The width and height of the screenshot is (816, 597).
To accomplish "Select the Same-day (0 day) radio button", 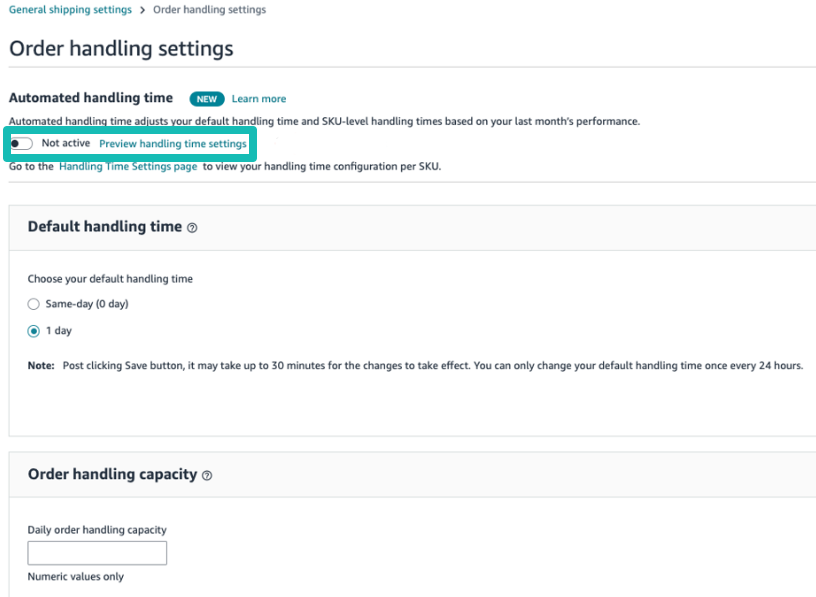I will pyautogui.click(x=33, y=304).
